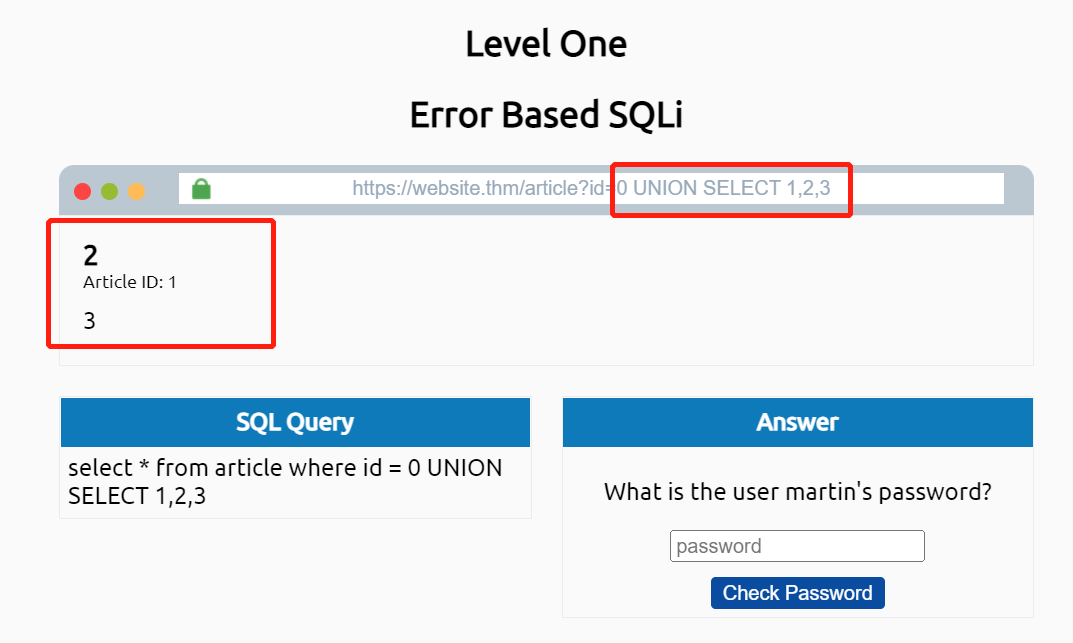Click the martin's password question text
The width and height of the screenshot is (1073, 643).
coord(797,492)
